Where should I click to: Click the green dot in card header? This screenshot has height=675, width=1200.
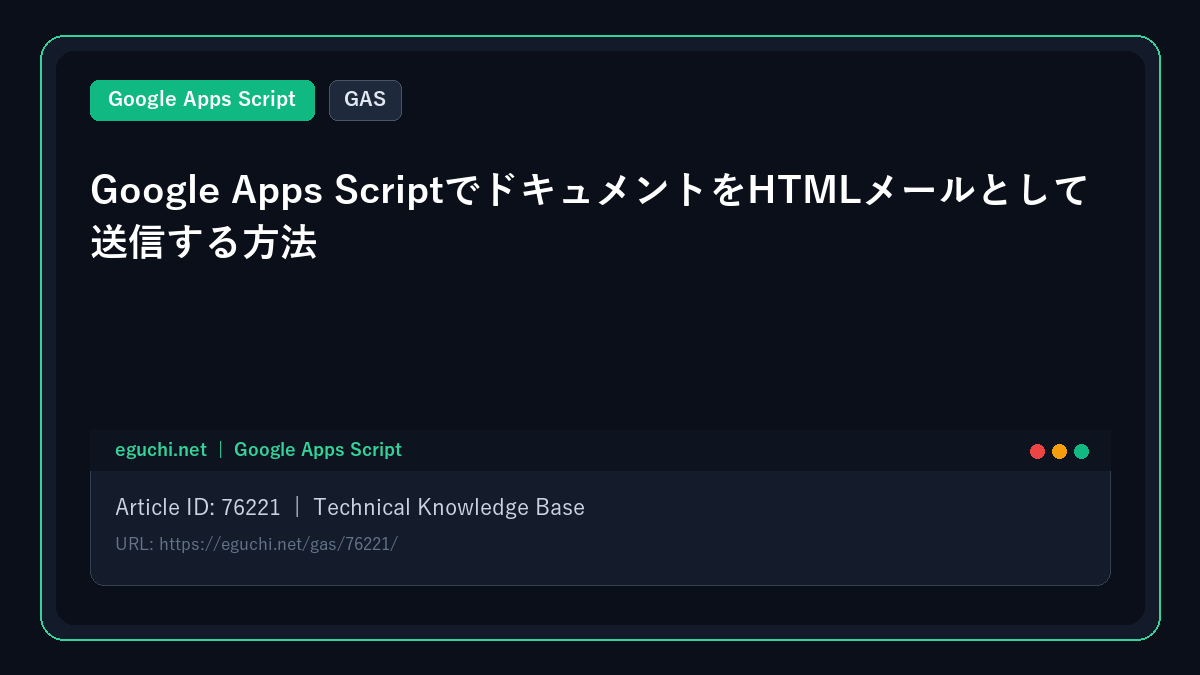pyautogui.click(x=1081, y=451)
